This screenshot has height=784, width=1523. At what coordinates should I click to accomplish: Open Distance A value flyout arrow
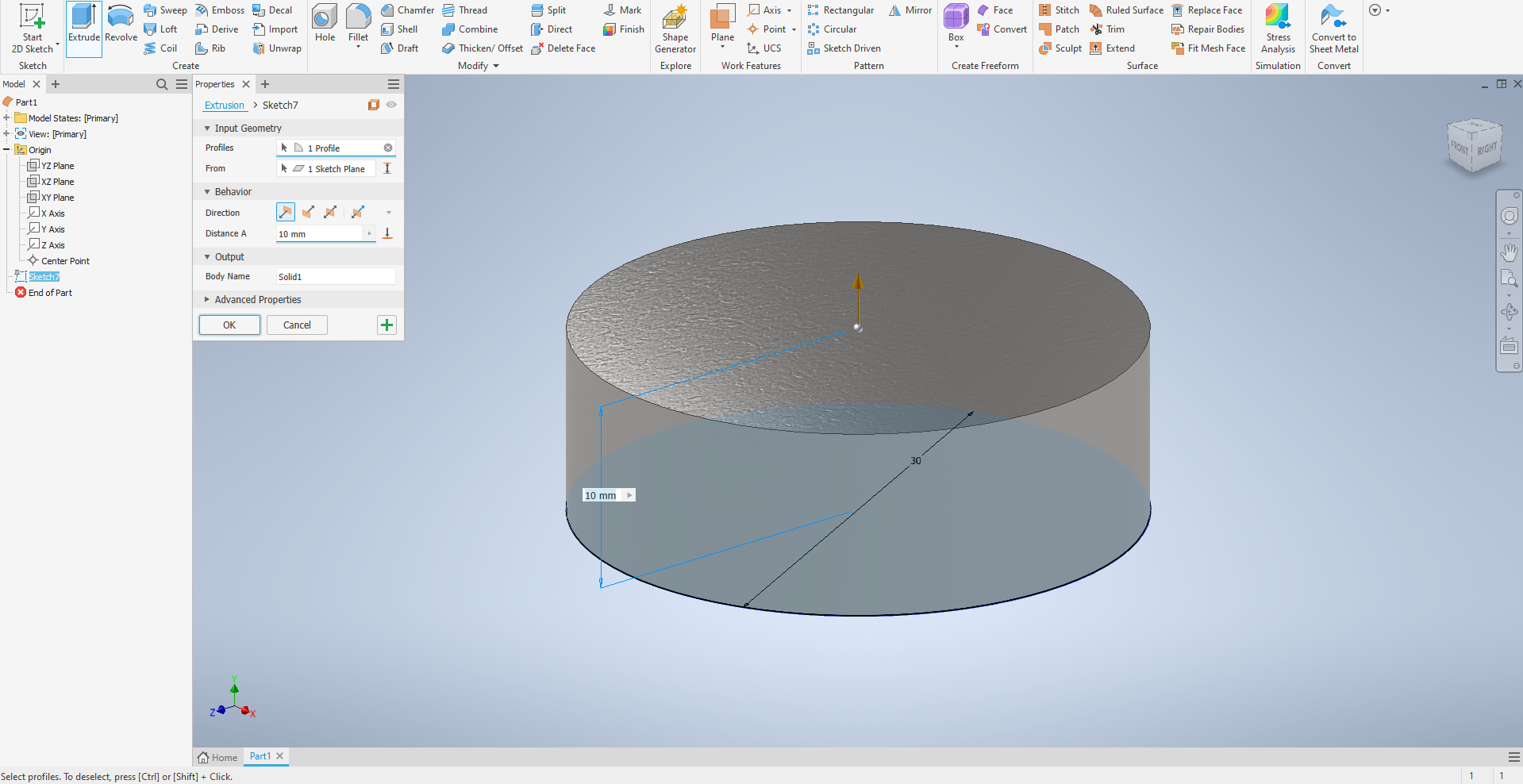[x=369, y=233]
